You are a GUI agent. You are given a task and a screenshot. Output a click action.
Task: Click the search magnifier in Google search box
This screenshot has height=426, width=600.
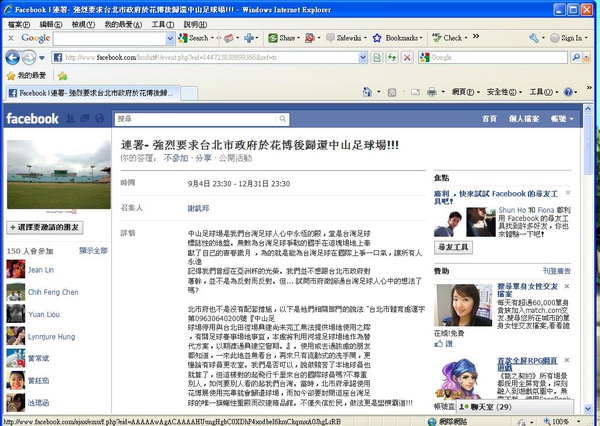coord(576,58)
